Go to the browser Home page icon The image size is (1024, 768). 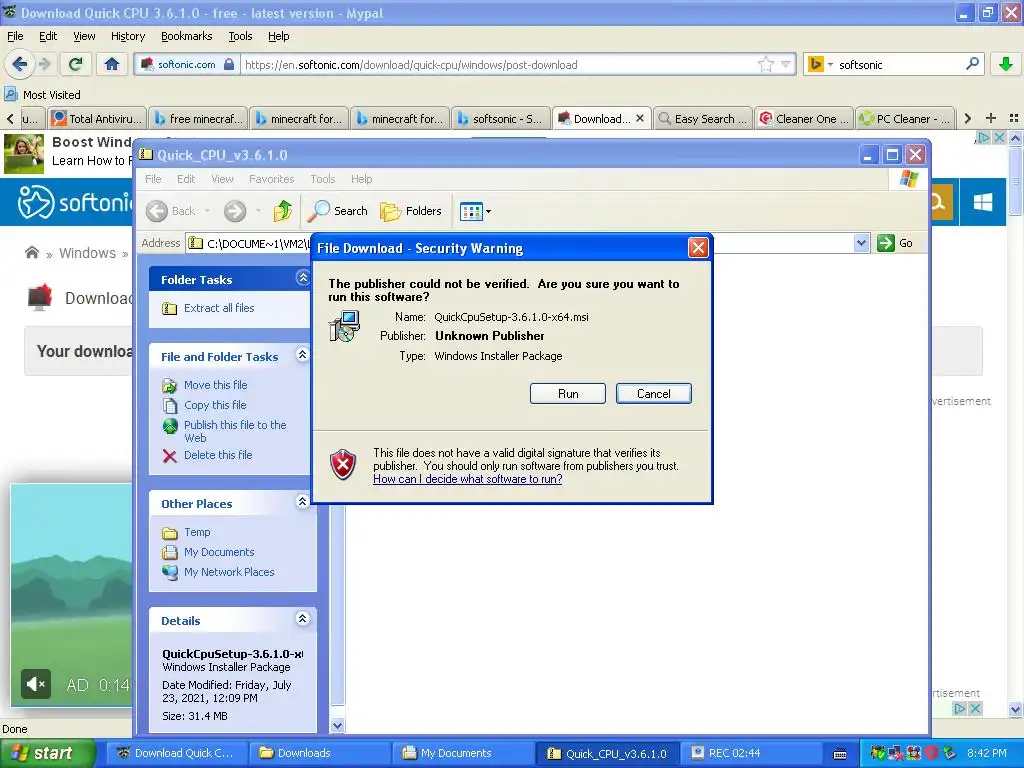112,64
